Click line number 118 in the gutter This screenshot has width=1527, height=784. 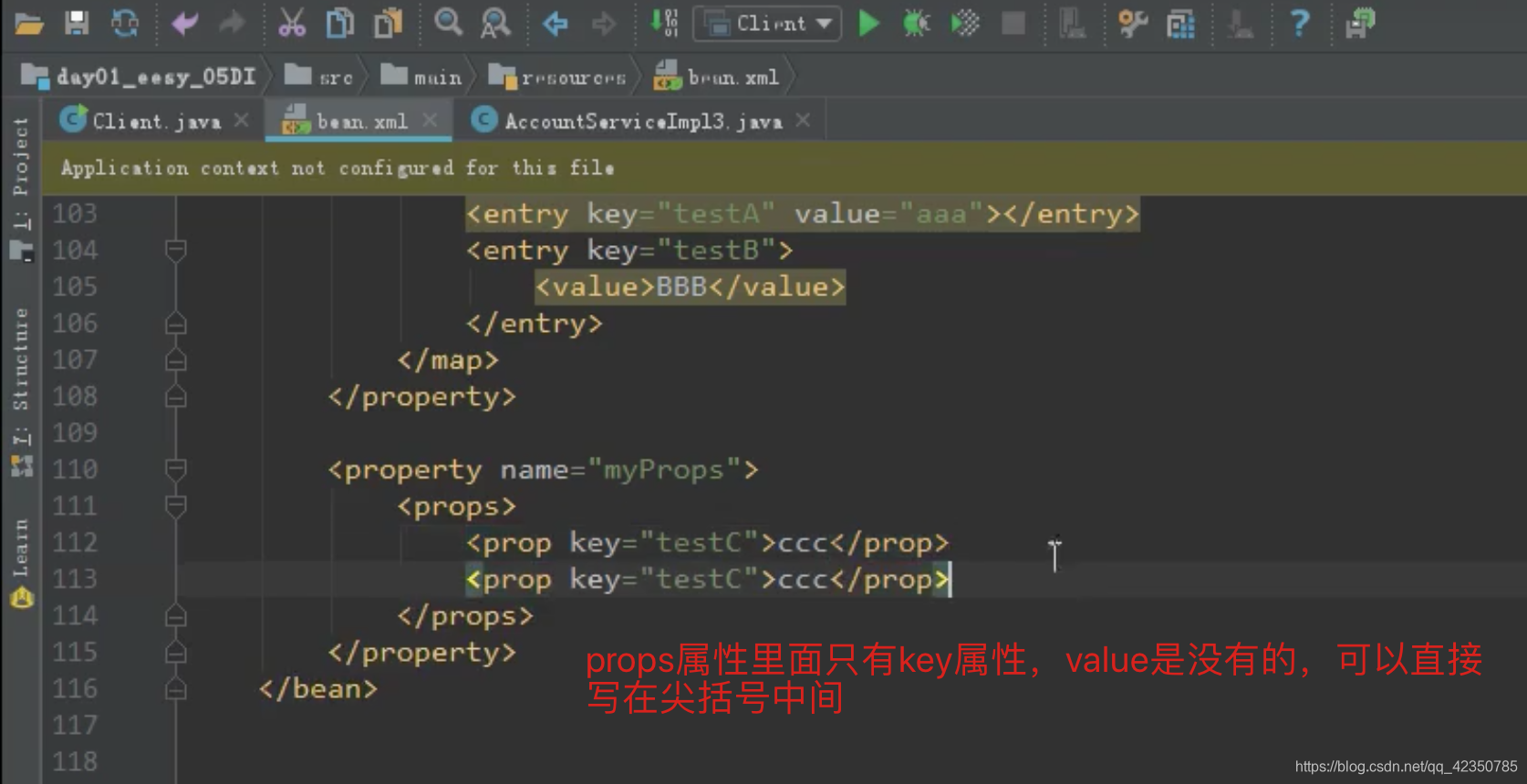(75, 761)
